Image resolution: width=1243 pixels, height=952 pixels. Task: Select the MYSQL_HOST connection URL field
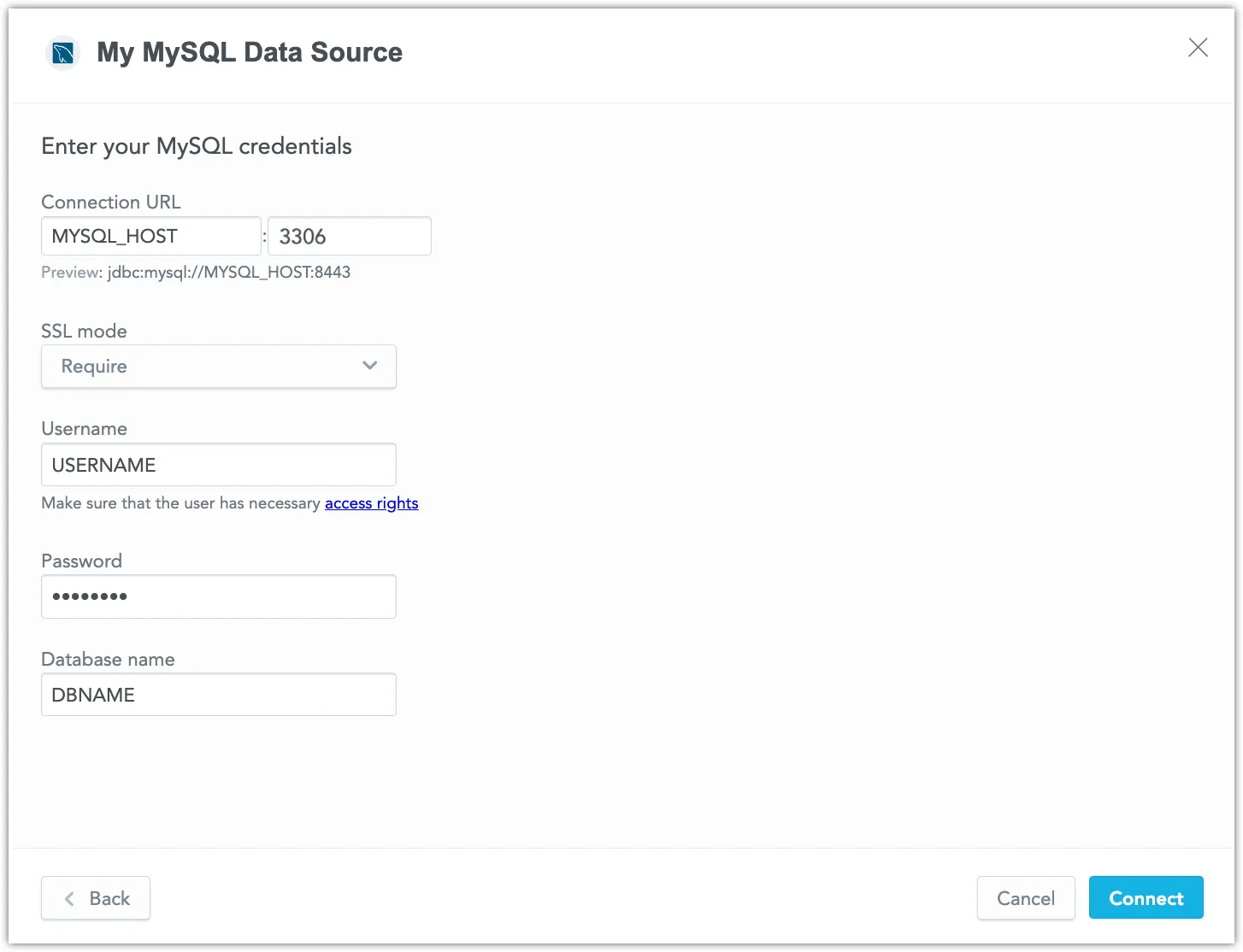click(x=150, y=236)
